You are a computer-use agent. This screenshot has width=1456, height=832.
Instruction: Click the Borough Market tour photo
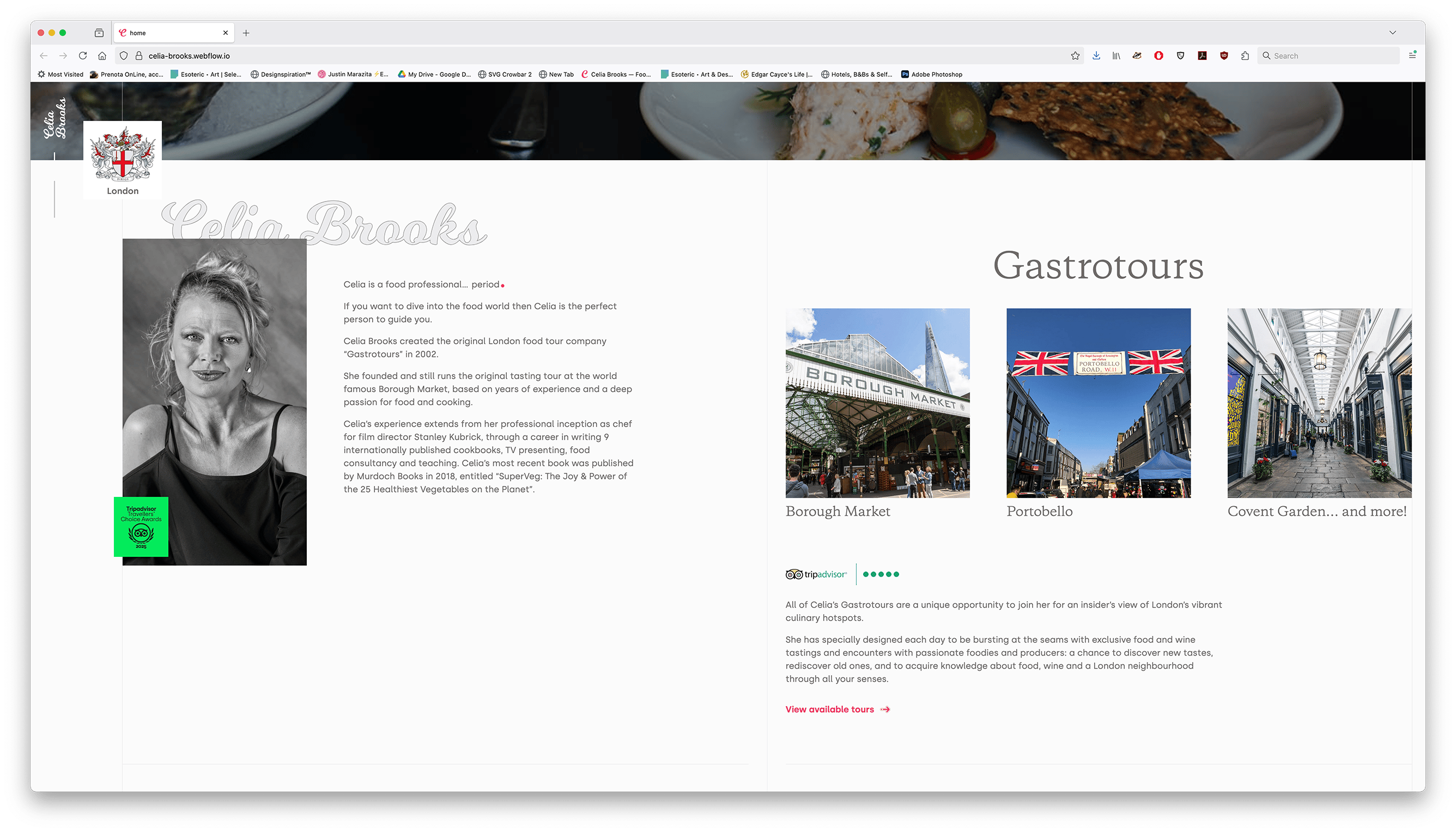[x=877, y=403]
